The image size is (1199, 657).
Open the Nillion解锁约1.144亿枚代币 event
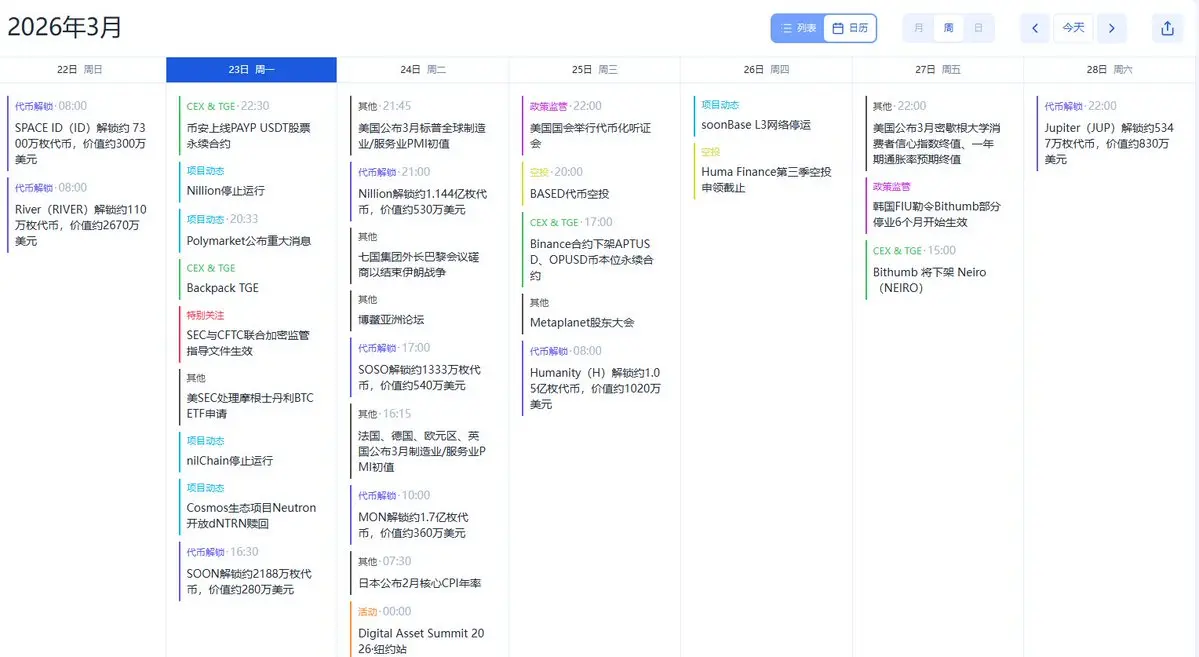(426, 191)
